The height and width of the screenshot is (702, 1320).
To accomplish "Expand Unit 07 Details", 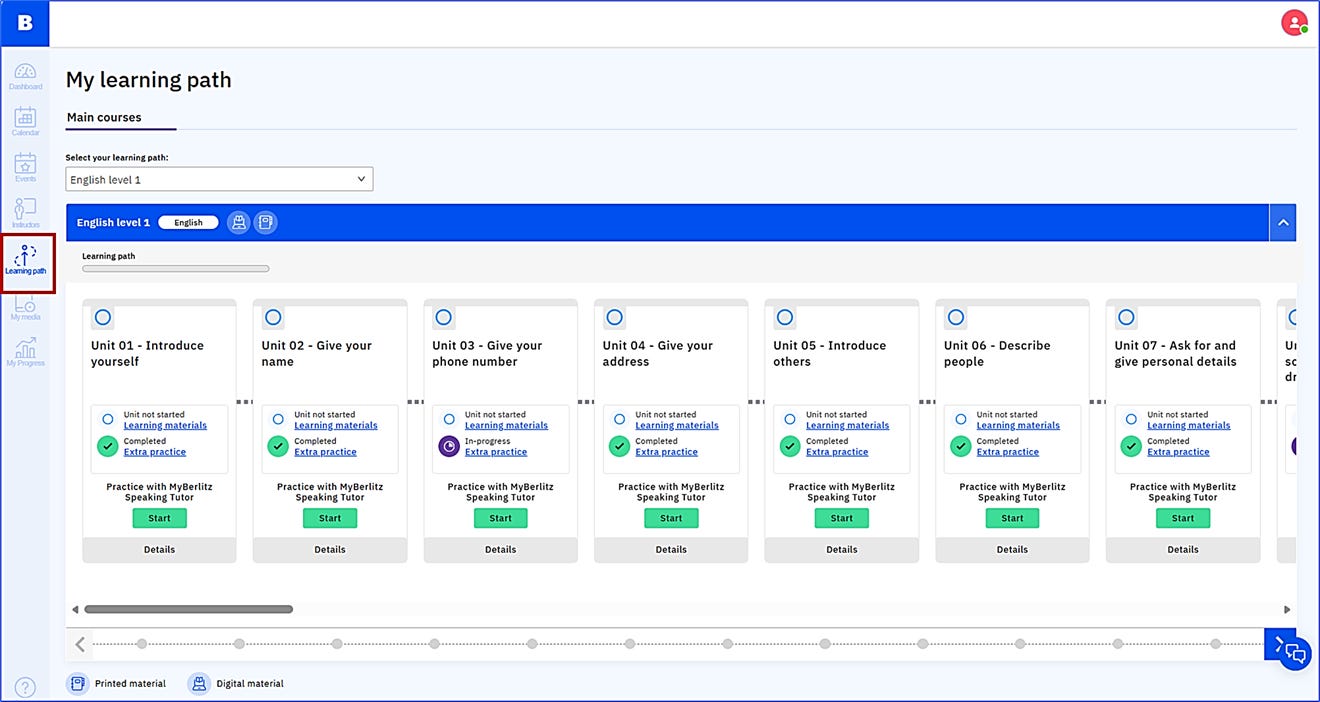I will [1183, 549].
